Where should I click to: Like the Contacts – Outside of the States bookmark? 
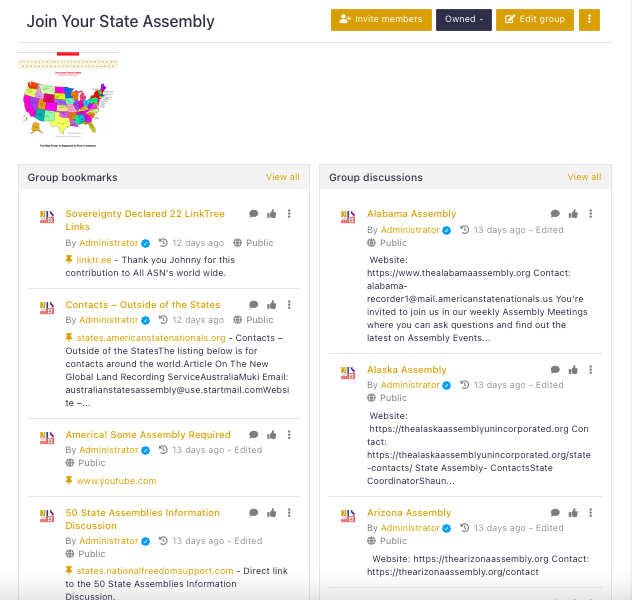tap(272, 304)
